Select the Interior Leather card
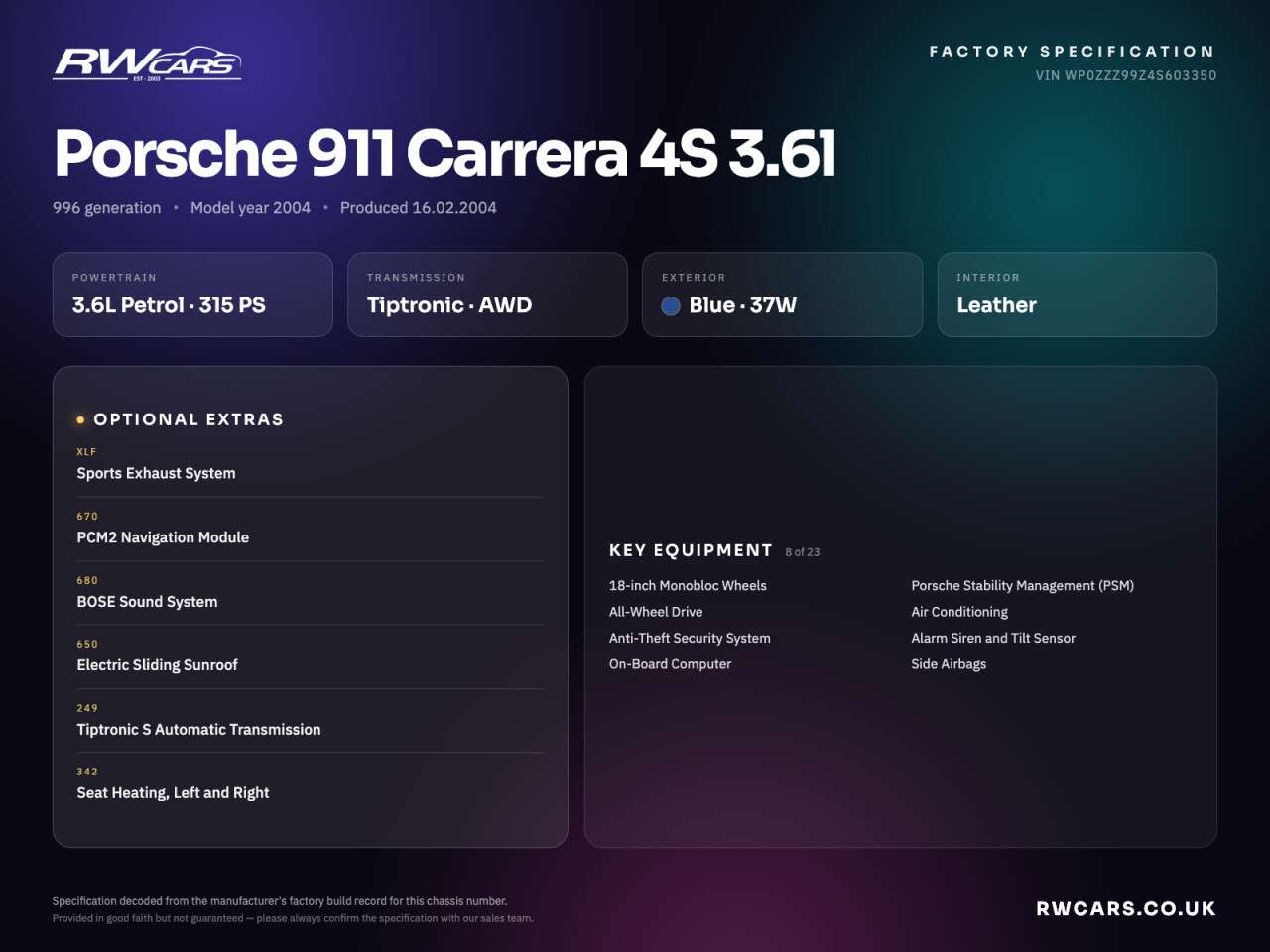This screenshot has width=1270, height=952. click(x=1078, y=295)
